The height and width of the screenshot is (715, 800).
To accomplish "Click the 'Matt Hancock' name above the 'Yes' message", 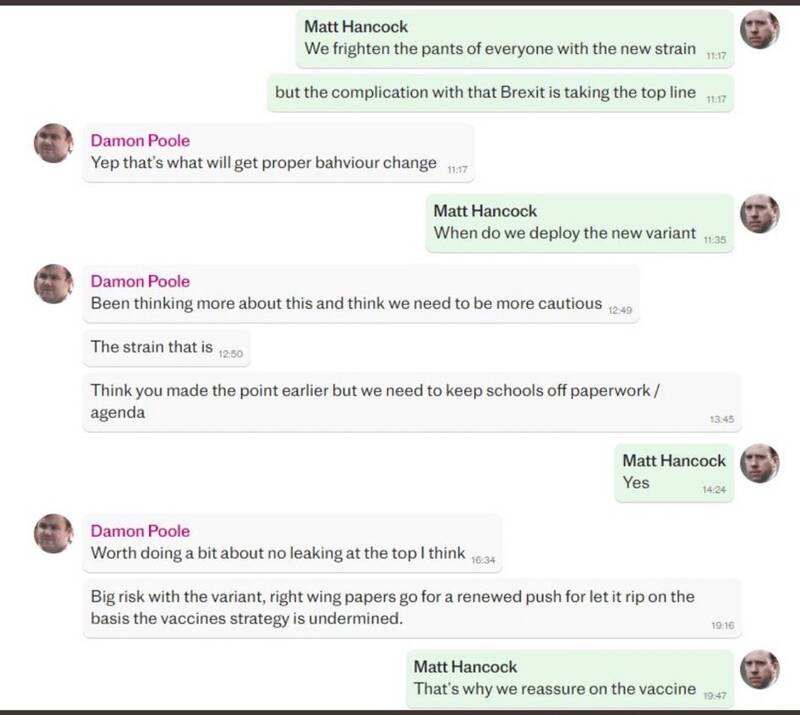I will point(674,461).
